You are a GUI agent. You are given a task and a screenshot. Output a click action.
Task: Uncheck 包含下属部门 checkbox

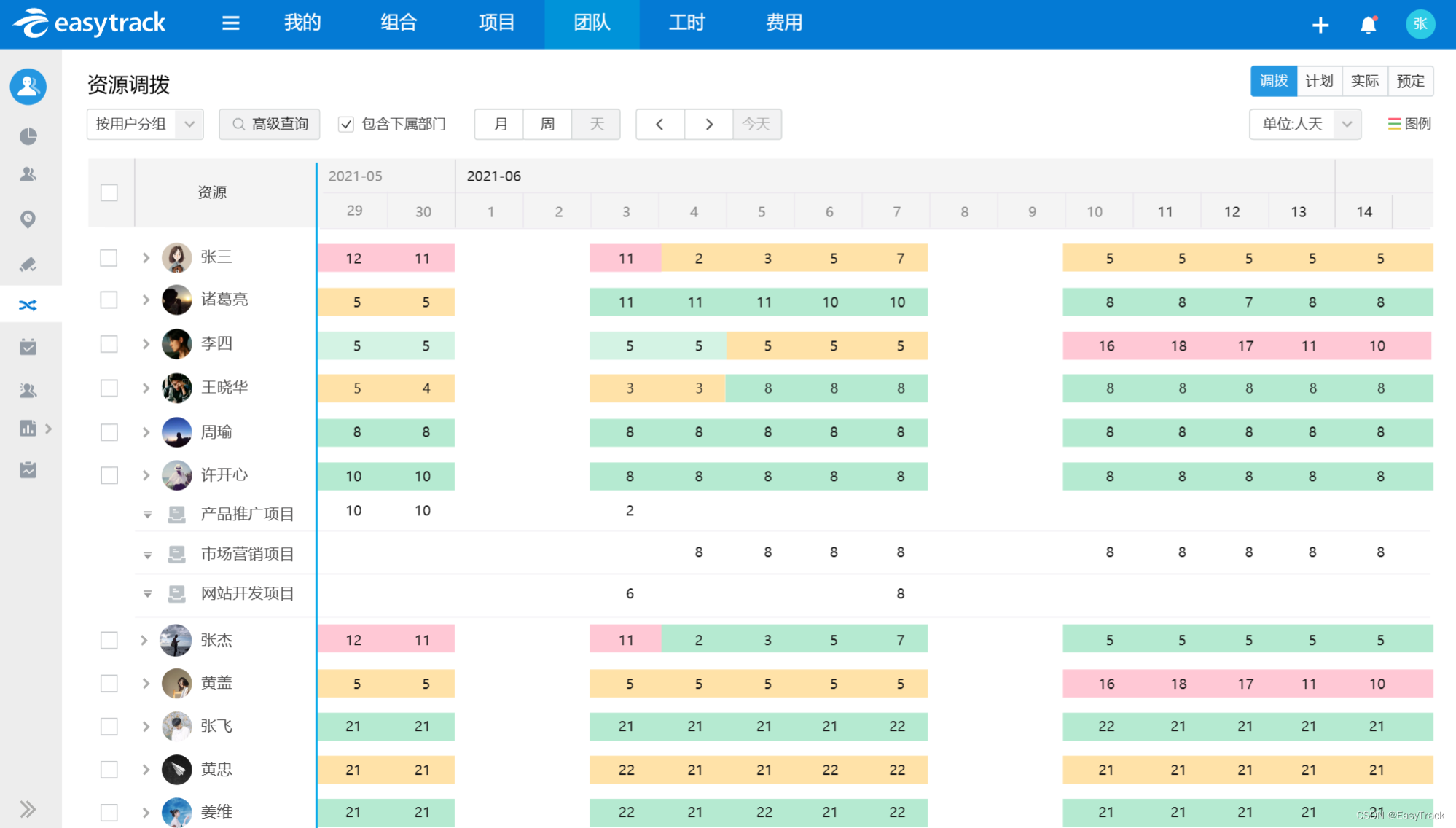tap(346, 125)
